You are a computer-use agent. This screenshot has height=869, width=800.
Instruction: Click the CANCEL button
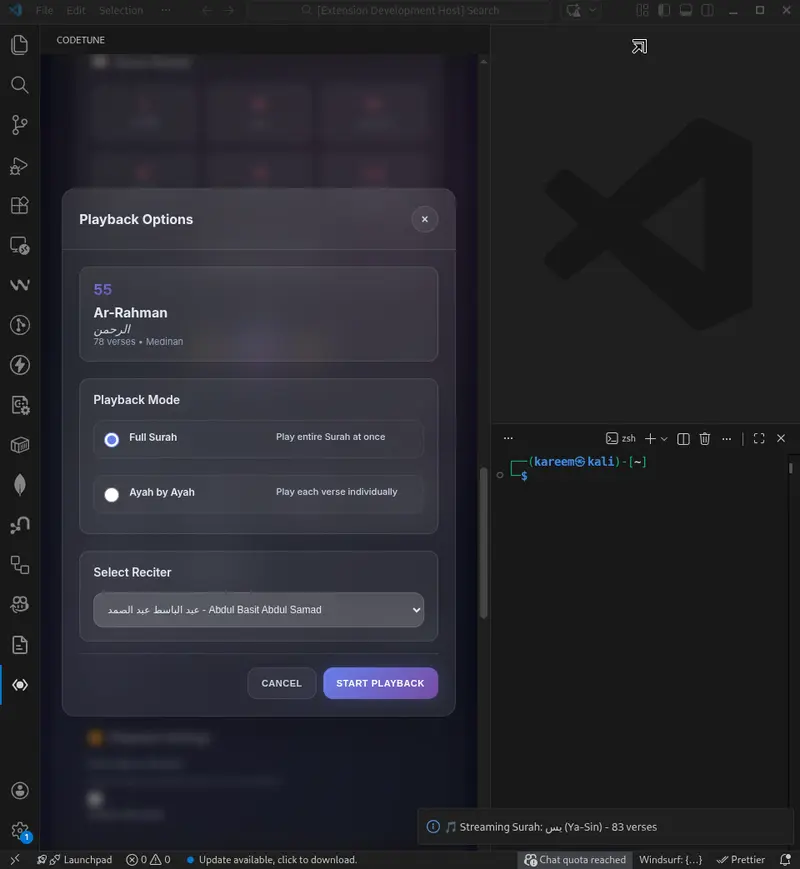click(x=282, y=683)
